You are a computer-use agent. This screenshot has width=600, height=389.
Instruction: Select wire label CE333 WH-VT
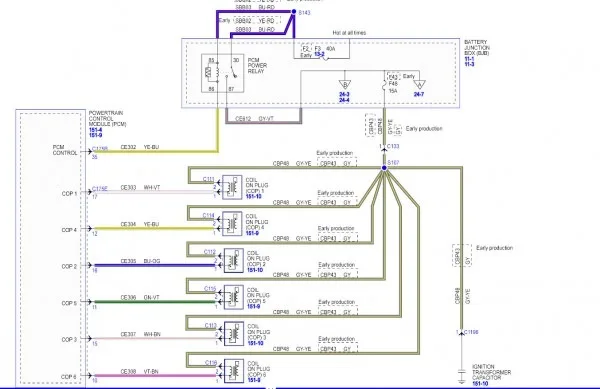point(140,187)
